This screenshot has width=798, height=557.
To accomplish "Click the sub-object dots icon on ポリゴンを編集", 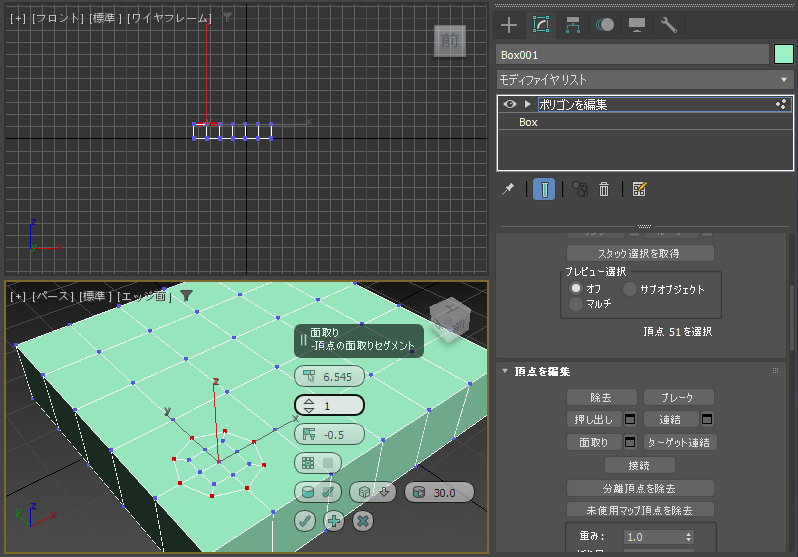I will pos(781,104).
